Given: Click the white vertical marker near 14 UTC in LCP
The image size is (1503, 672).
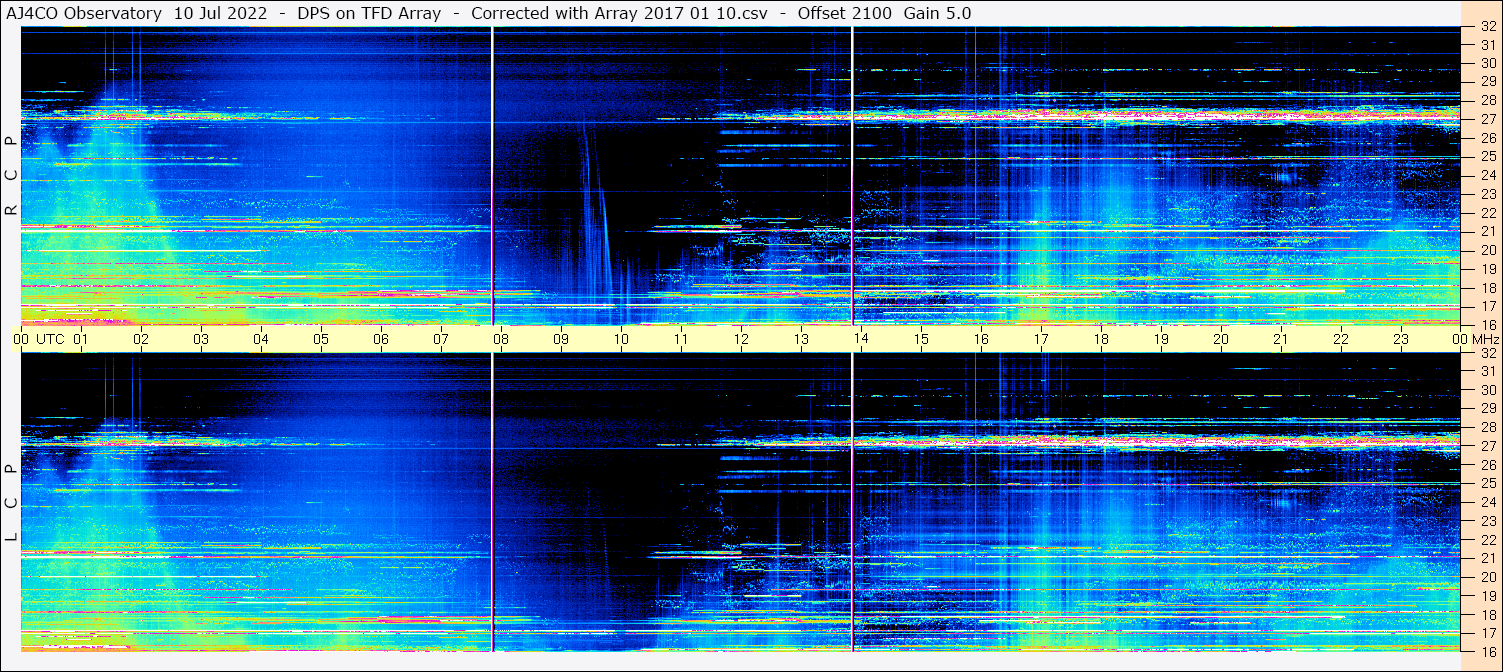Looking at the screenshot, I should [x=852, y=502].
